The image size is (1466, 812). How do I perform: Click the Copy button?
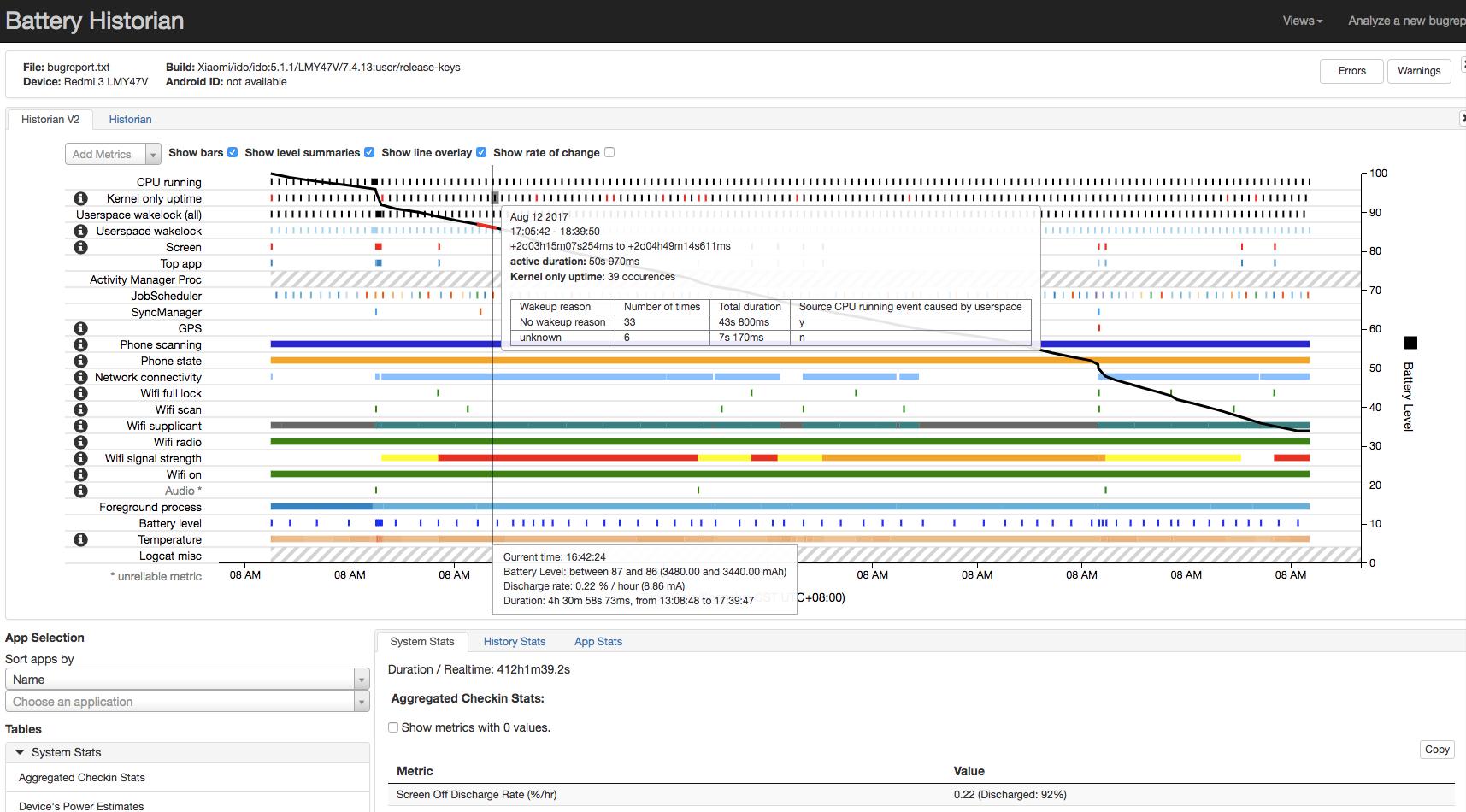pyautogui.click(x=1437, y=749)
